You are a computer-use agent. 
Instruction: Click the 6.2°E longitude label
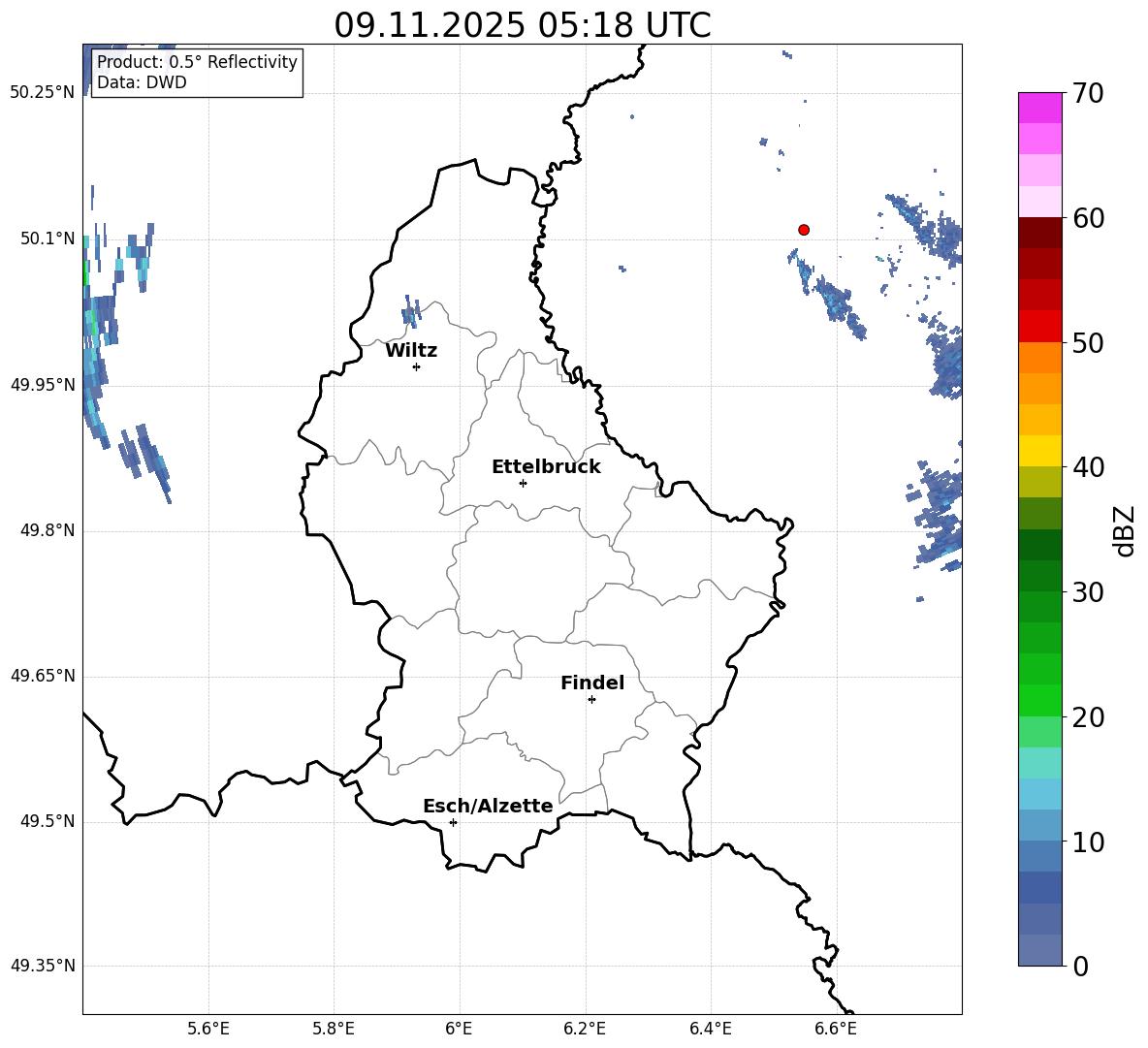(x=585, y=1029)
